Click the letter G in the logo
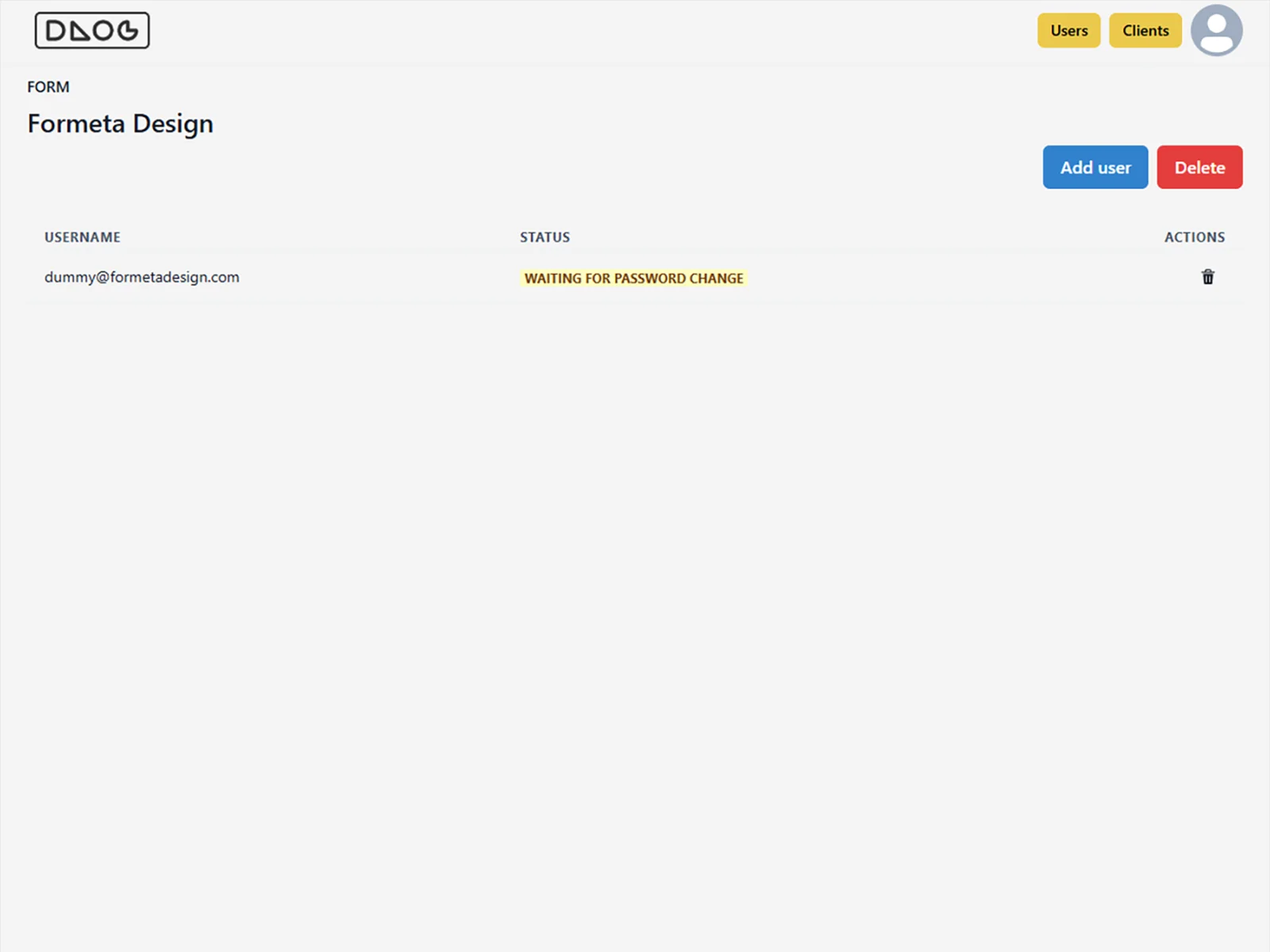 tap(128, 31)
